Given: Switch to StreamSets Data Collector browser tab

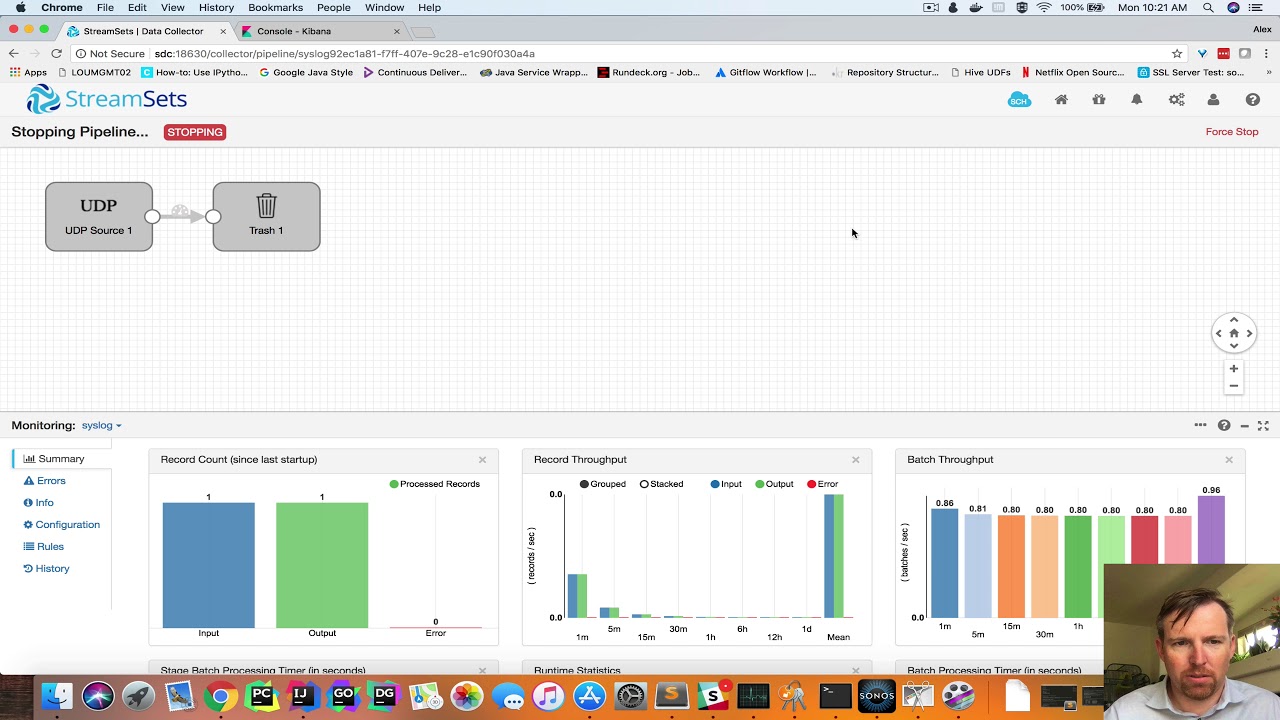Looking at the screenshot, I should (144, 31).
